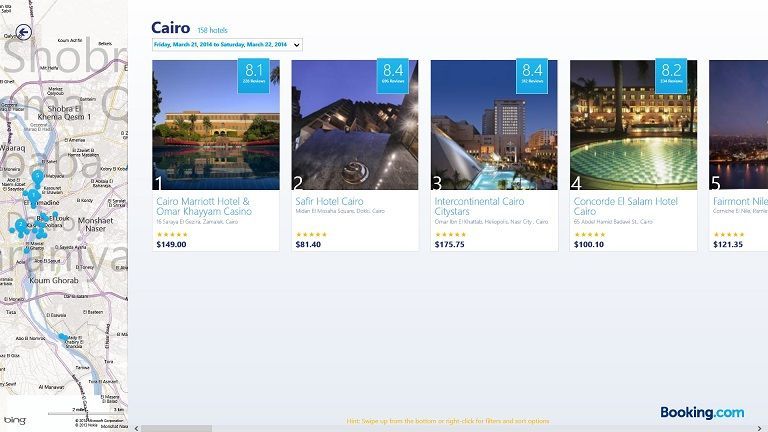This screenshot has width=768, height=432.
Task: Click the 65 Abdel Hamid Badawi address
Action: pos(613,222)
